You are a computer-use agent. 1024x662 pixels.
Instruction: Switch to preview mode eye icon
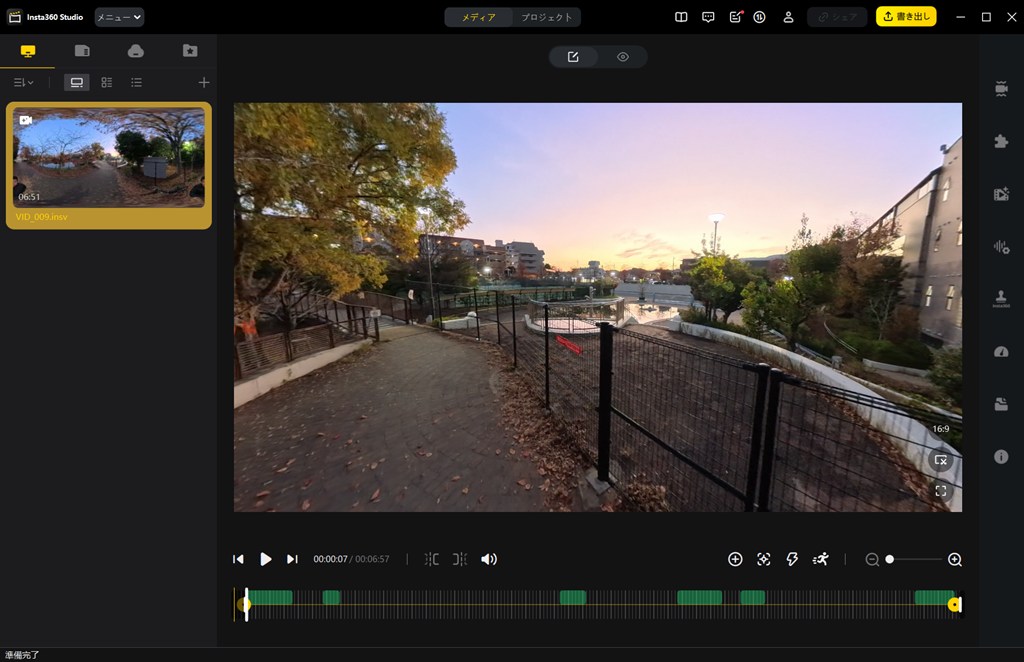point(623,57)
